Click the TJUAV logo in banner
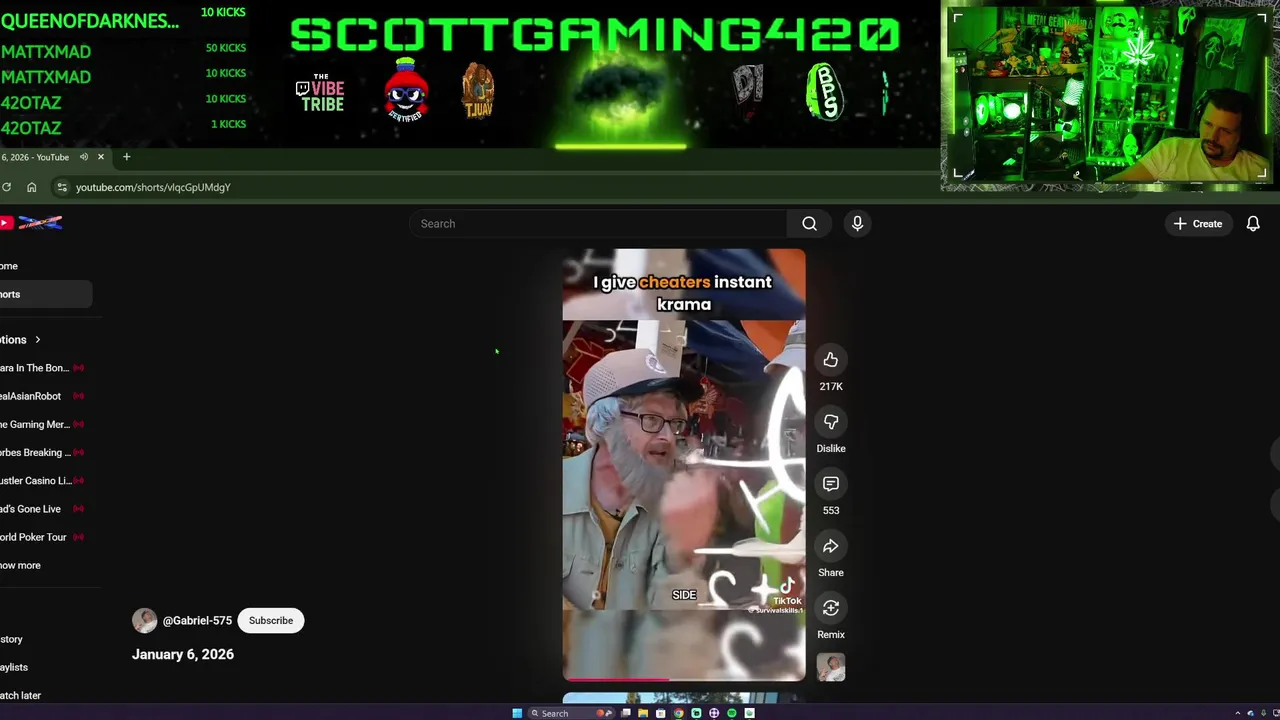1280x720 pixels. [x=478, y=92]
